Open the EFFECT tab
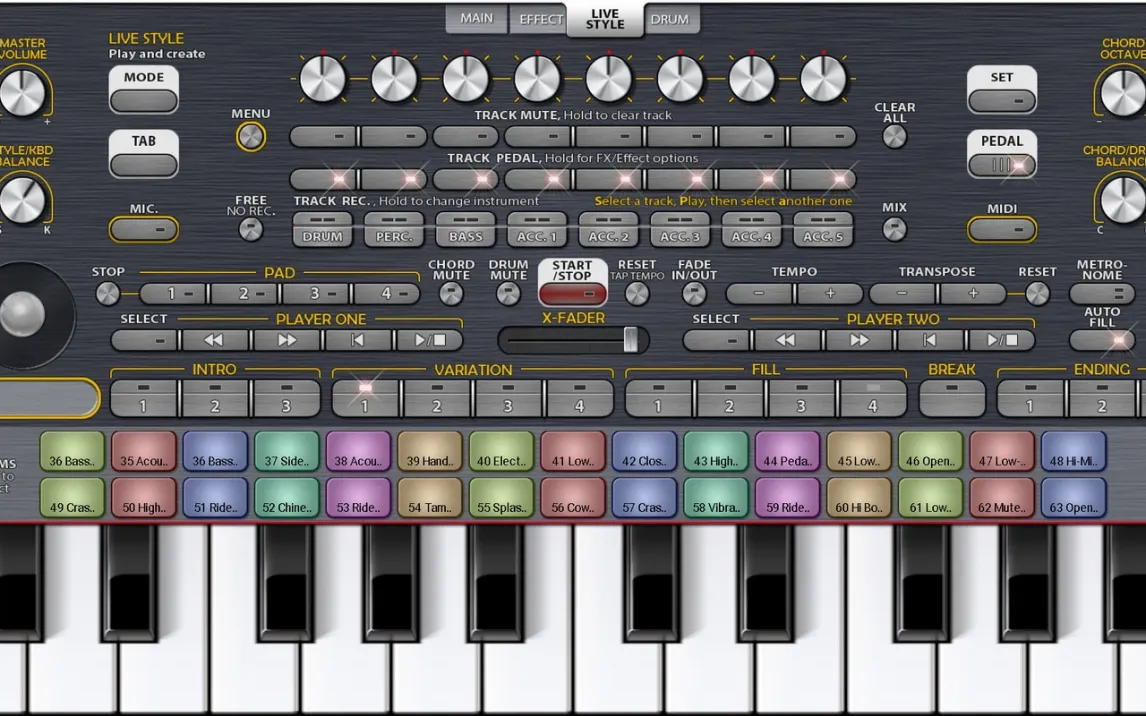Image resolution: width=1146 pixels, height=716 pixels. (540, 19)
